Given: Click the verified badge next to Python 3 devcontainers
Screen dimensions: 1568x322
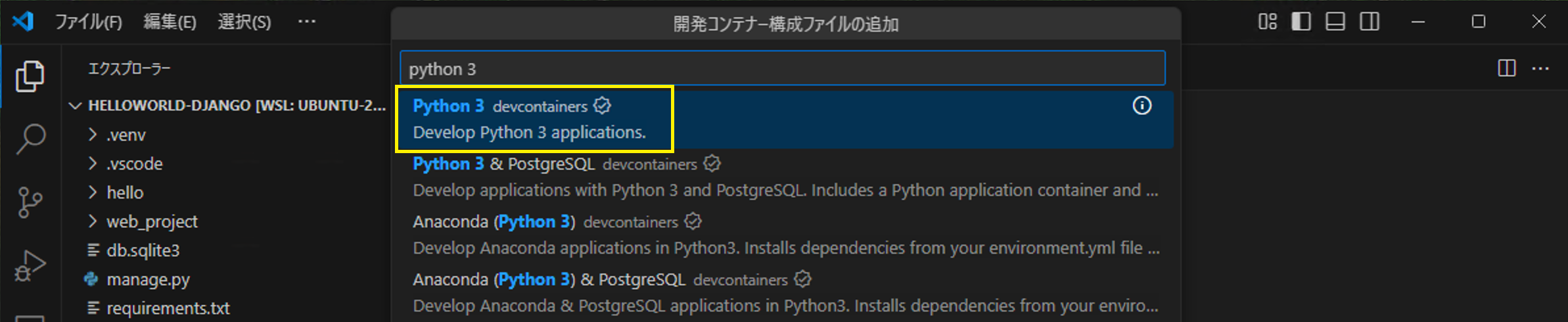Looking at the screenshot, I should (602, 105).
